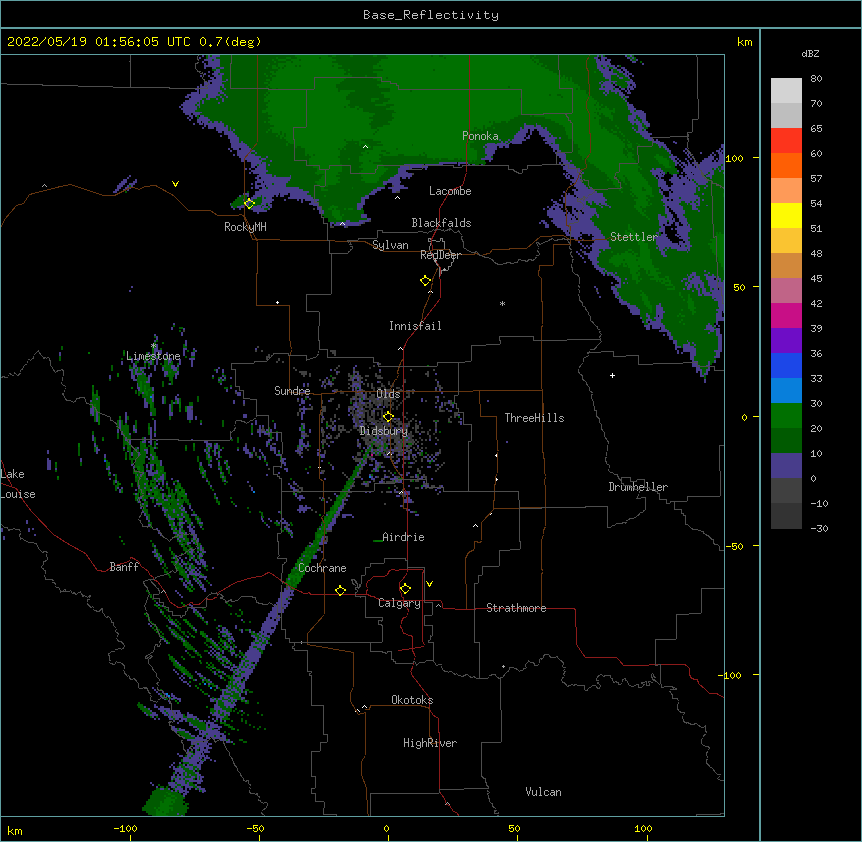Click the white plus marker west of Drumheller
862x842 pixels.
pyautogui.click(x=612, y=375)
